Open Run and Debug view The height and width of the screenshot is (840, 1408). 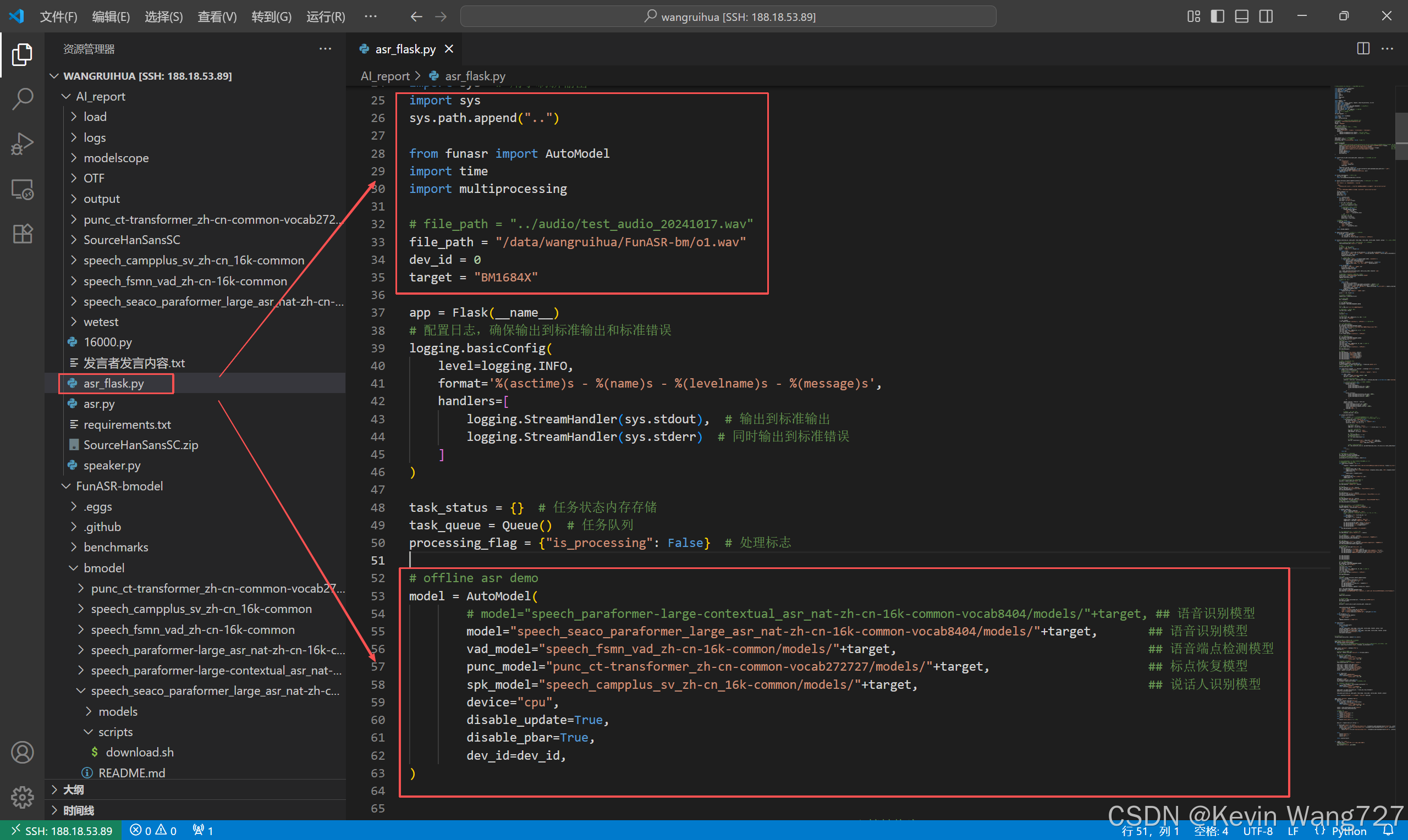point(22,144)
